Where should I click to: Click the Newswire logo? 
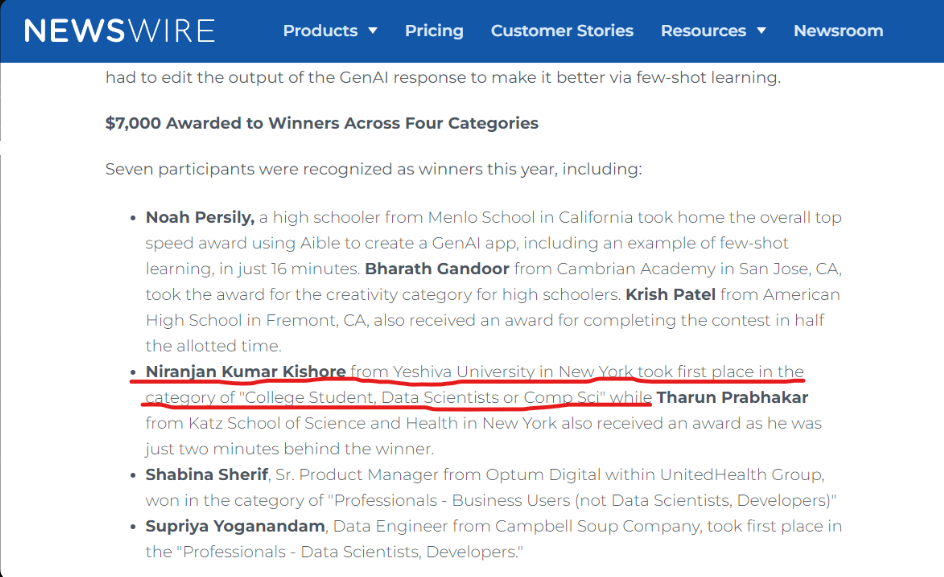(119, 31)
